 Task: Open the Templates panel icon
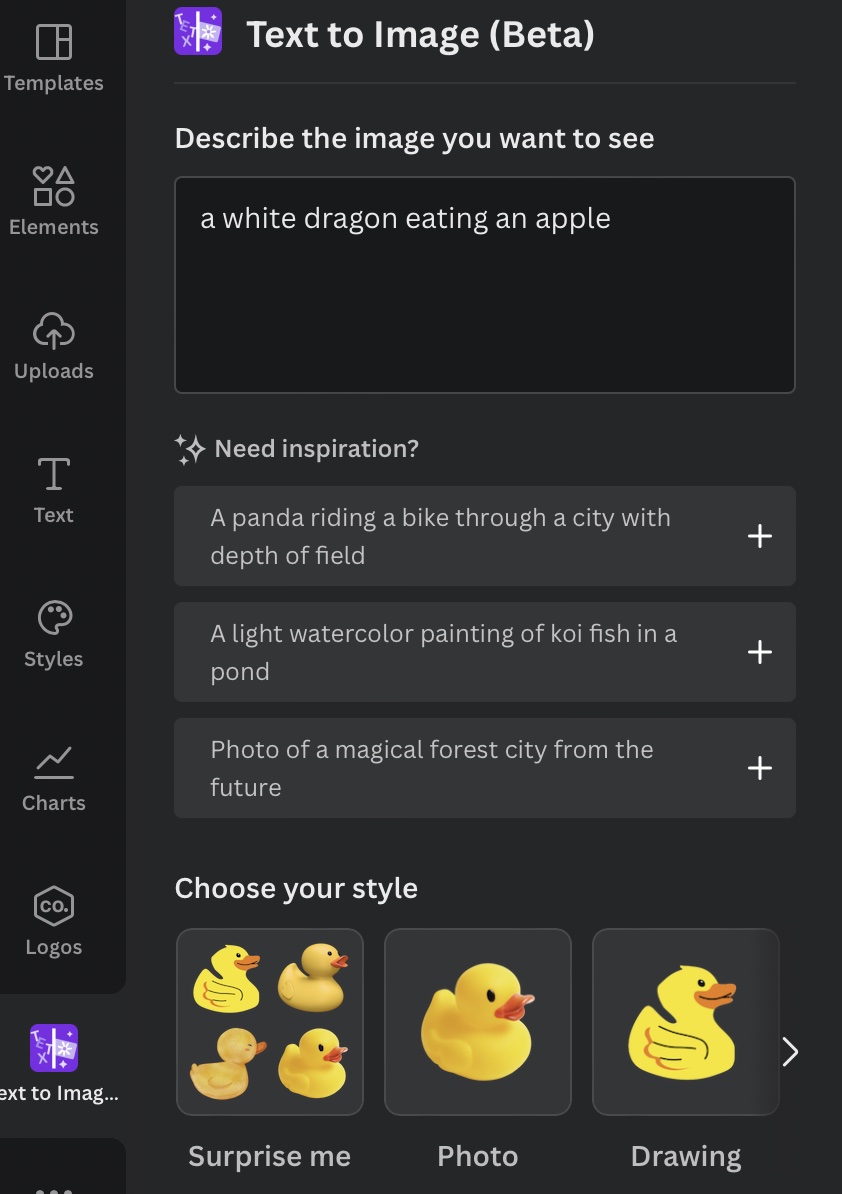(x=54, y=42)
